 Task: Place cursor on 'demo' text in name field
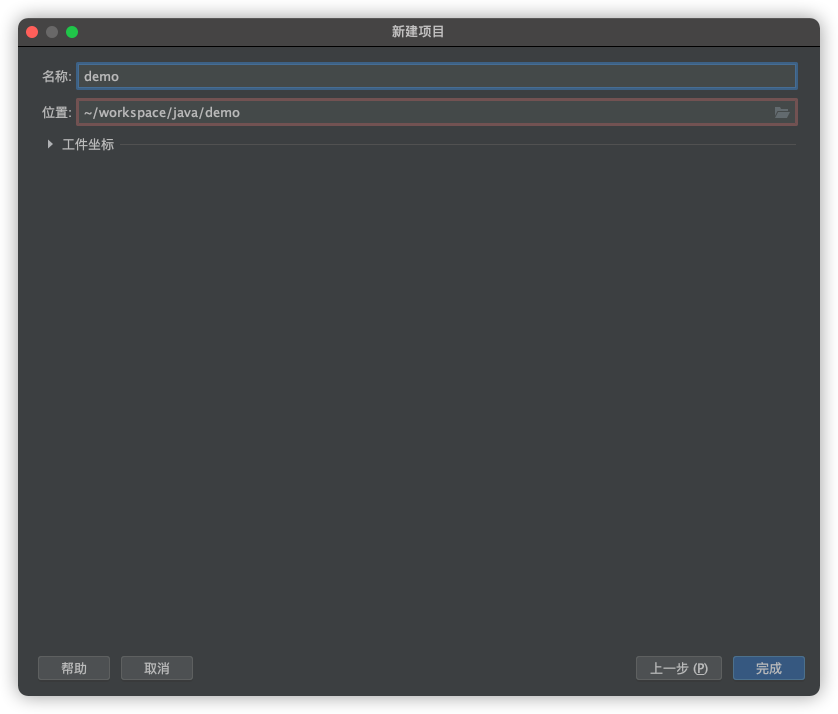click(101, 76)
